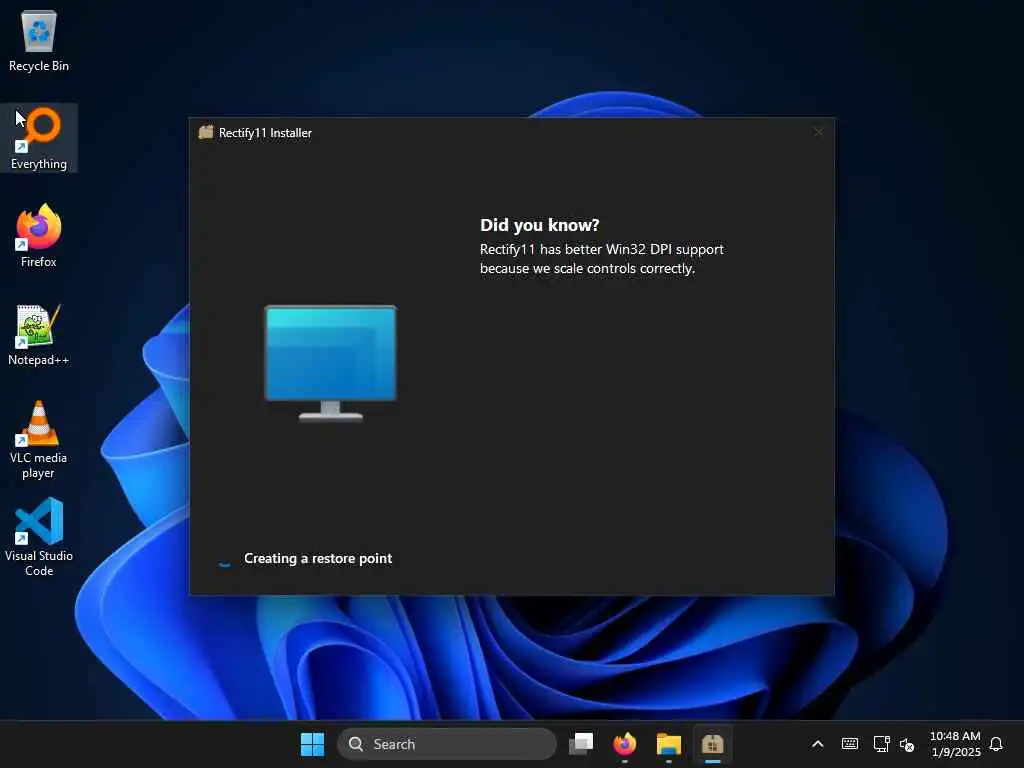Click the blue monitor illustration in the installer
Screen dimensions: 1024x768
330,363
